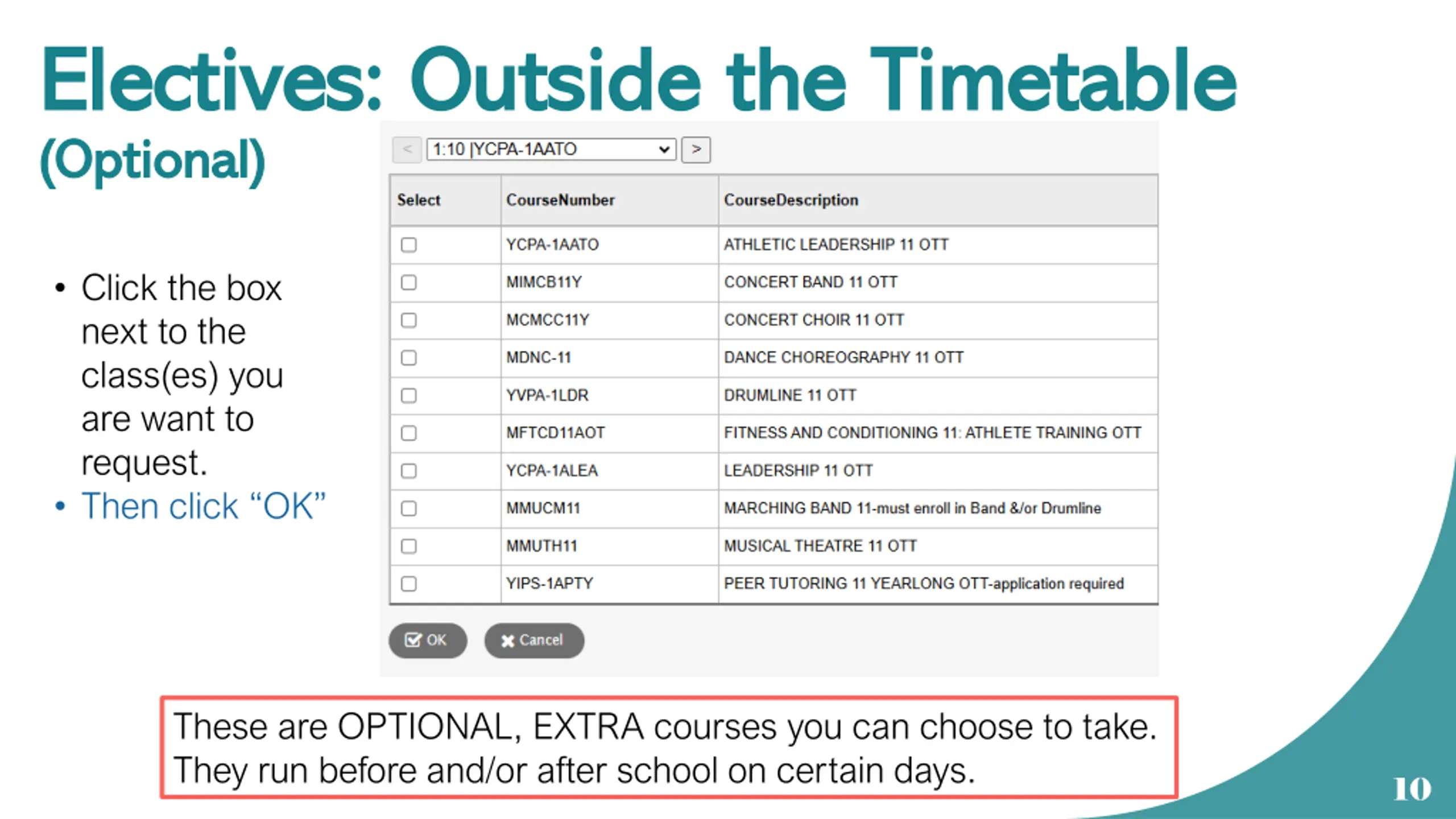
Task: Click description DANCE CHOREOGRAPHY 11 OTT
Action: pyautogui.click(x=843, y=358)
